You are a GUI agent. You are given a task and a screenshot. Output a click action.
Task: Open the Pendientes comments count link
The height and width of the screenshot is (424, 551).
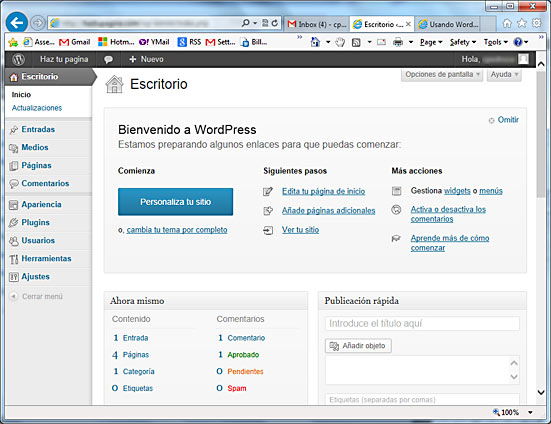(x=245, y=372)
